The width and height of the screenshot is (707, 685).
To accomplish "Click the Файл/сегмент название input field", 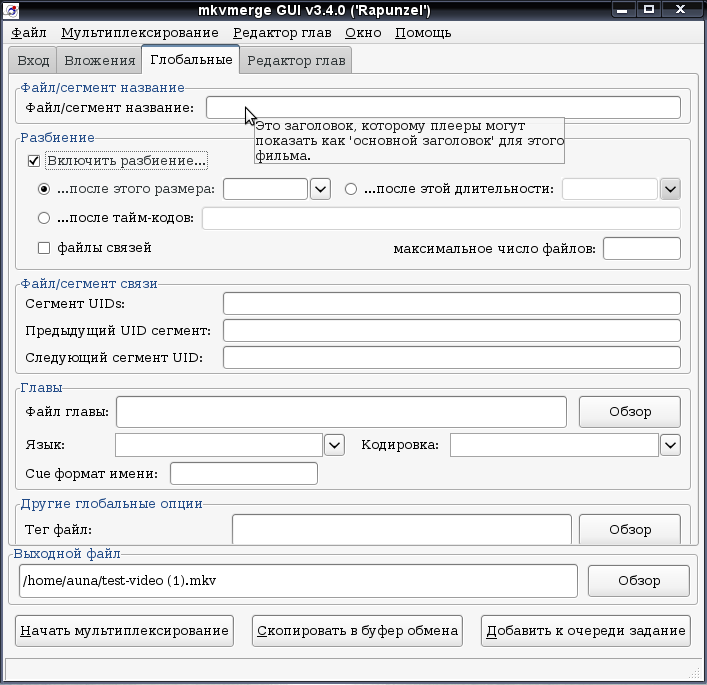I will point(443,108).
